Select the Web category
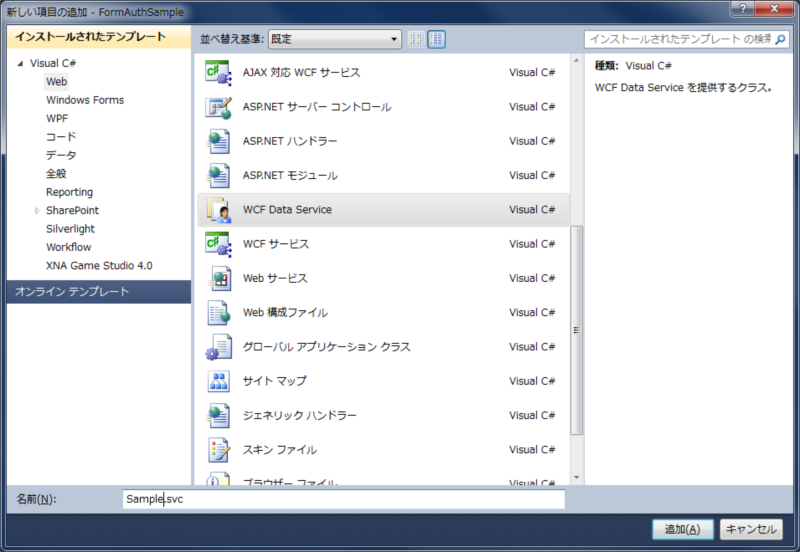Viewport: 800px width, 552px height. pos(57,82)
